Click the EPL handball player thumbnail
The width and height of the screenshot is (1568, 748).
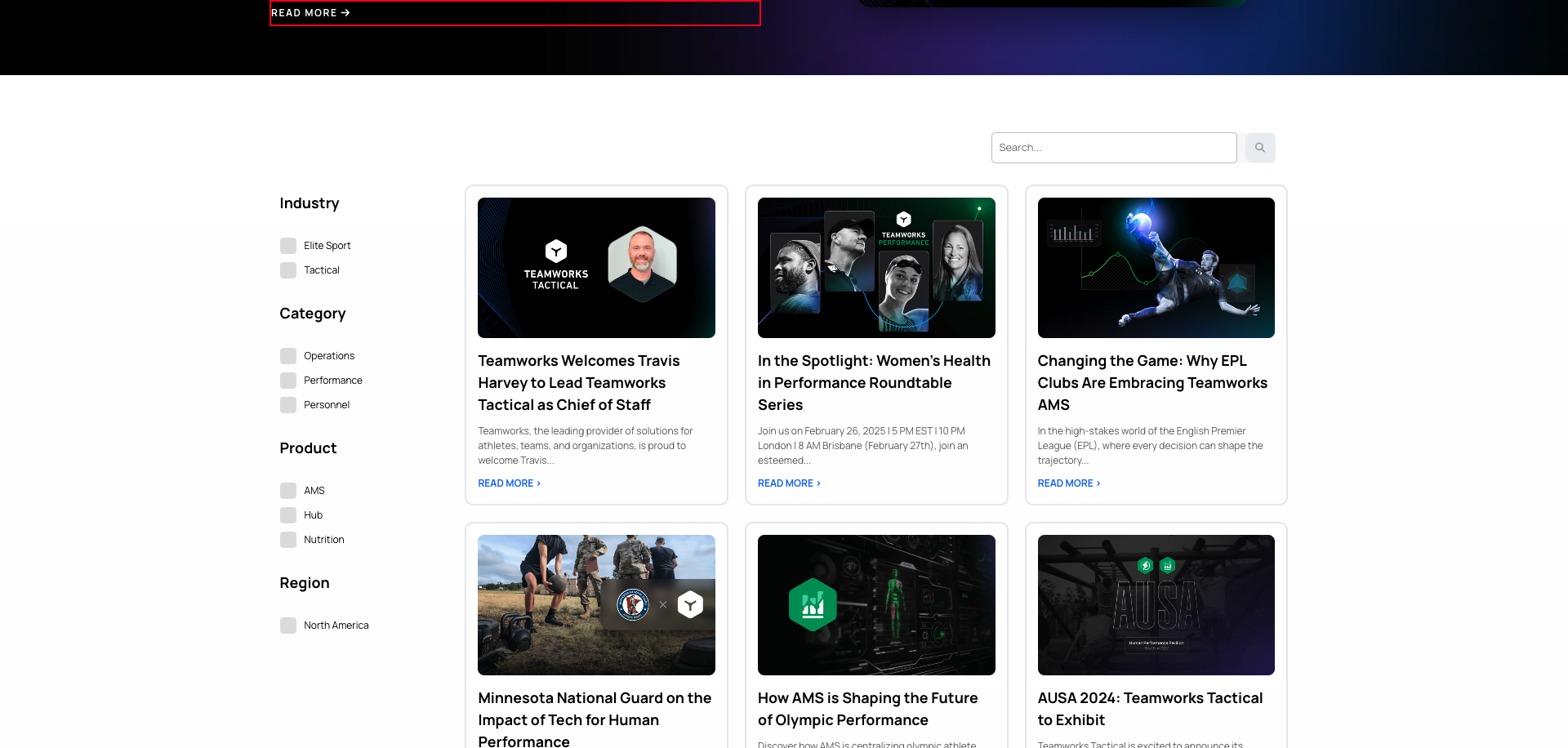pos(1156,267)
